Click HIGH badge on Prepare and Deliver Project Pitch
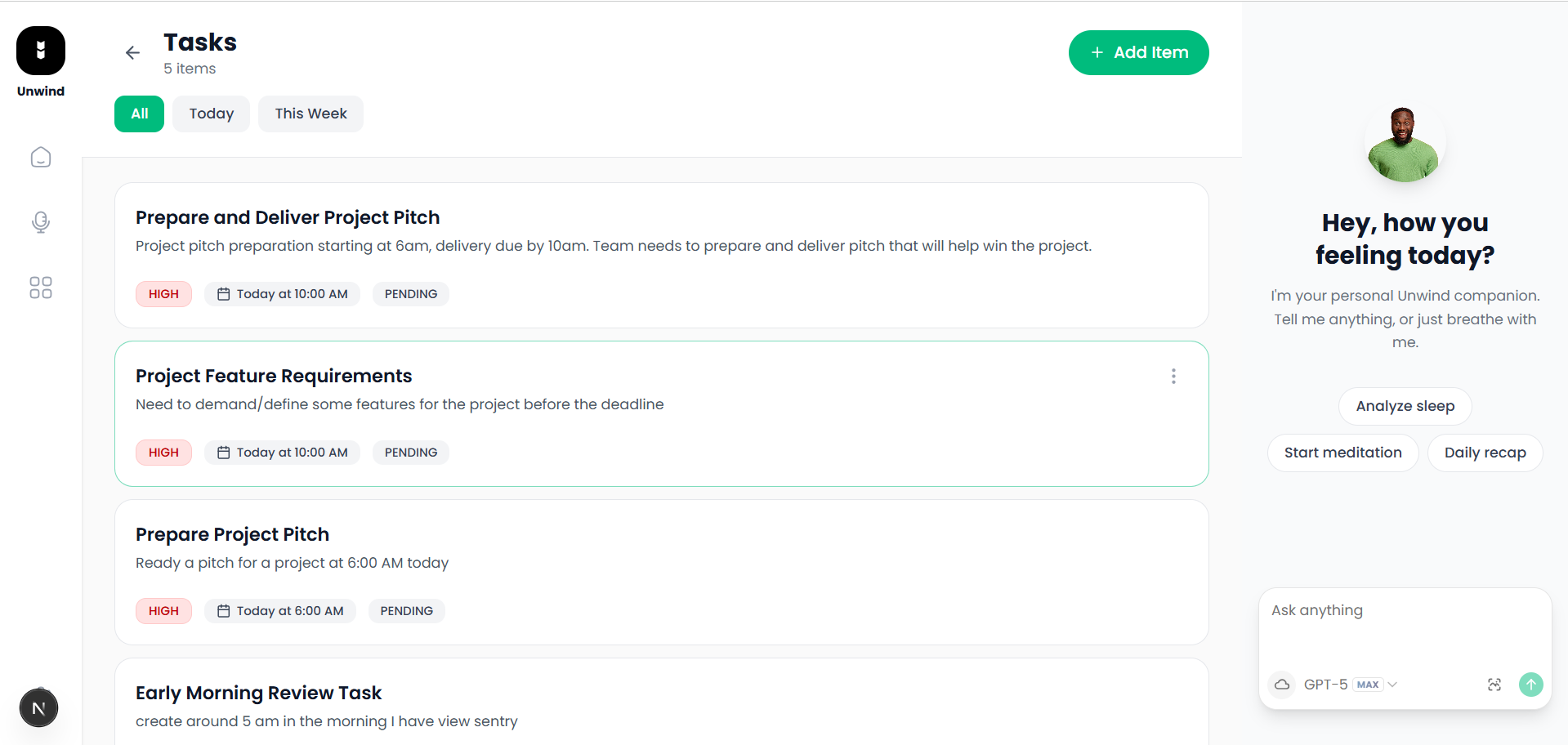 (163, 294)
